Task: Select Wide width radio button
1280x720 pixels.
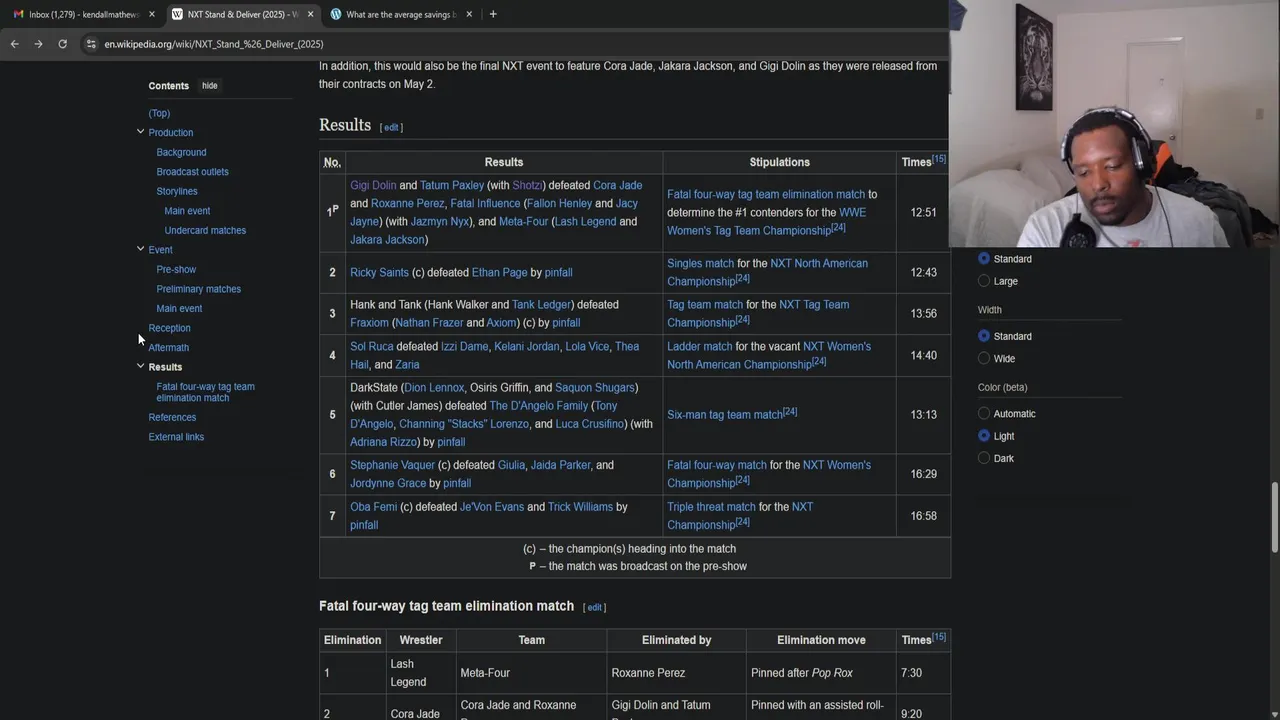Action: [984, 358]
